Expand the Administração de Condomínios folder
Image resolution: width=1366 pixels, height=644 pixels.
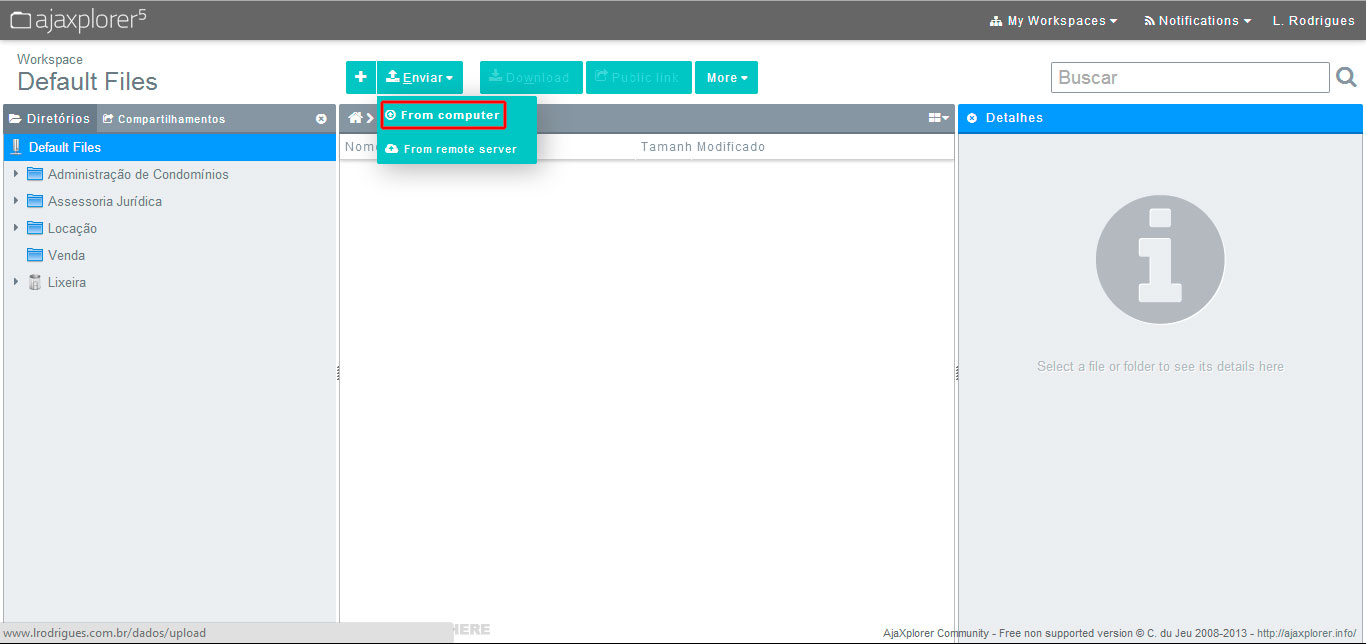(x=16, y=174)
